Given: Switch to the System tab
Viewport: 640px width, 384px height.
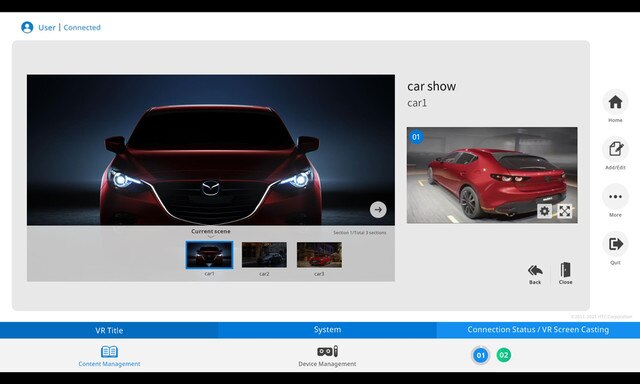Looking at the screenshot, I should point(327,330).
